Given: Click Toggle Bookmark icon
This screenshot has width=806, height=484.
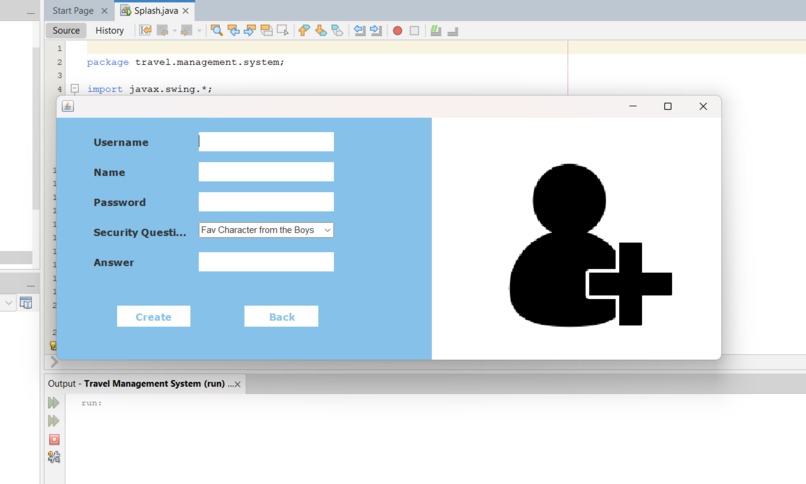Looking at the screenshot, I should (x=337, y=30).
